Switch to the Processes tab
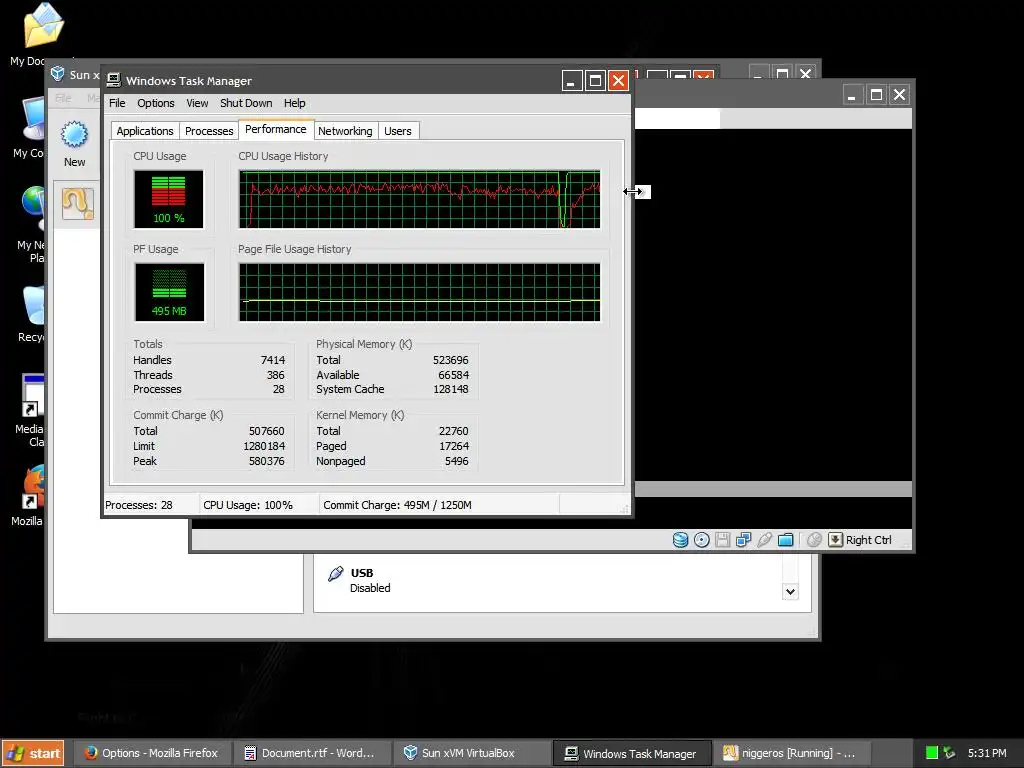Viewport: 1024px width, 768px height. click(x=209, y=131)
